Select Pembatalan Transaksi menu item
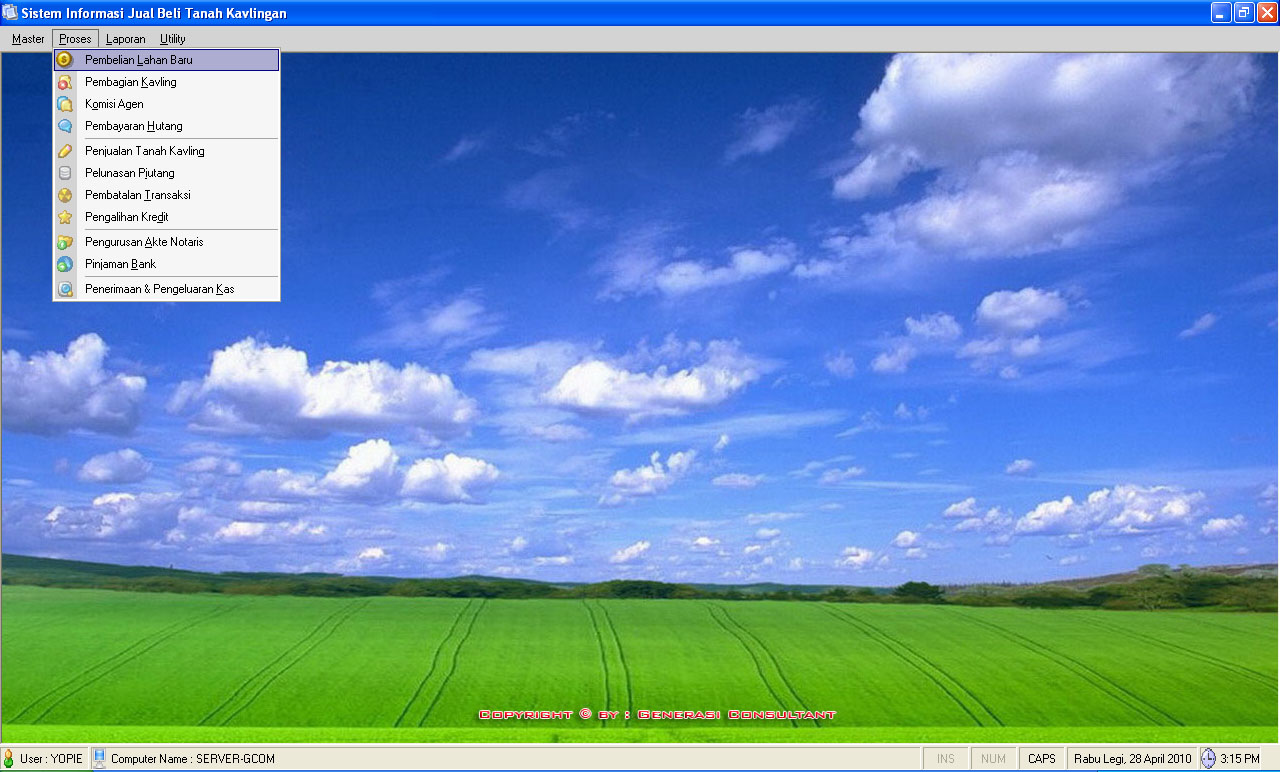The image size is (1280, 772). click(138, 195)
